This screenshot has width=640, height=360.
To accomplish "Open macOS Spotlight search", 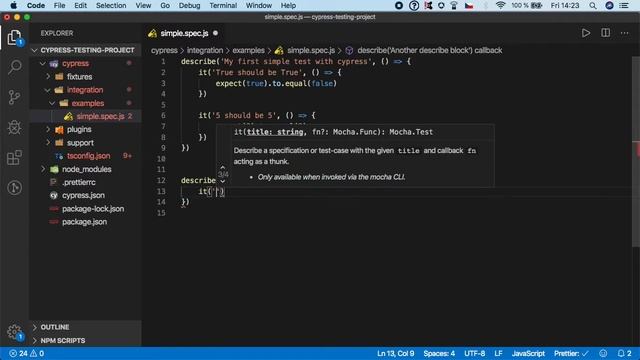I will click(x=593, y=6).
